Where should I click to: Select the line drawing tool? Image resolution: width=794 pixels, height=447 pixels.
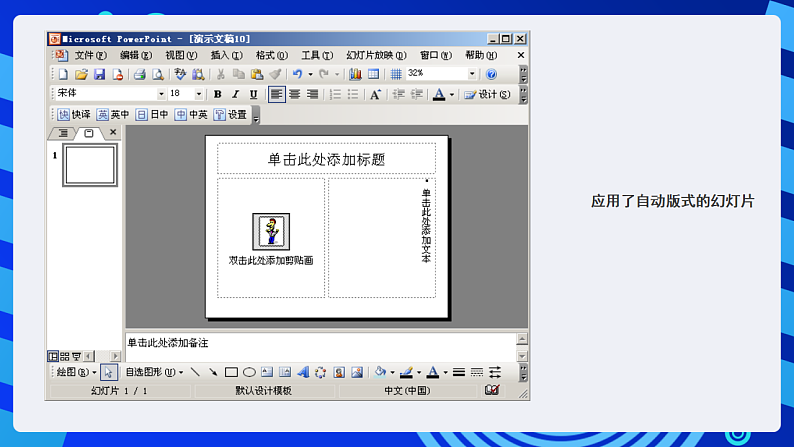pyautogui.click(x=195, y=373)
